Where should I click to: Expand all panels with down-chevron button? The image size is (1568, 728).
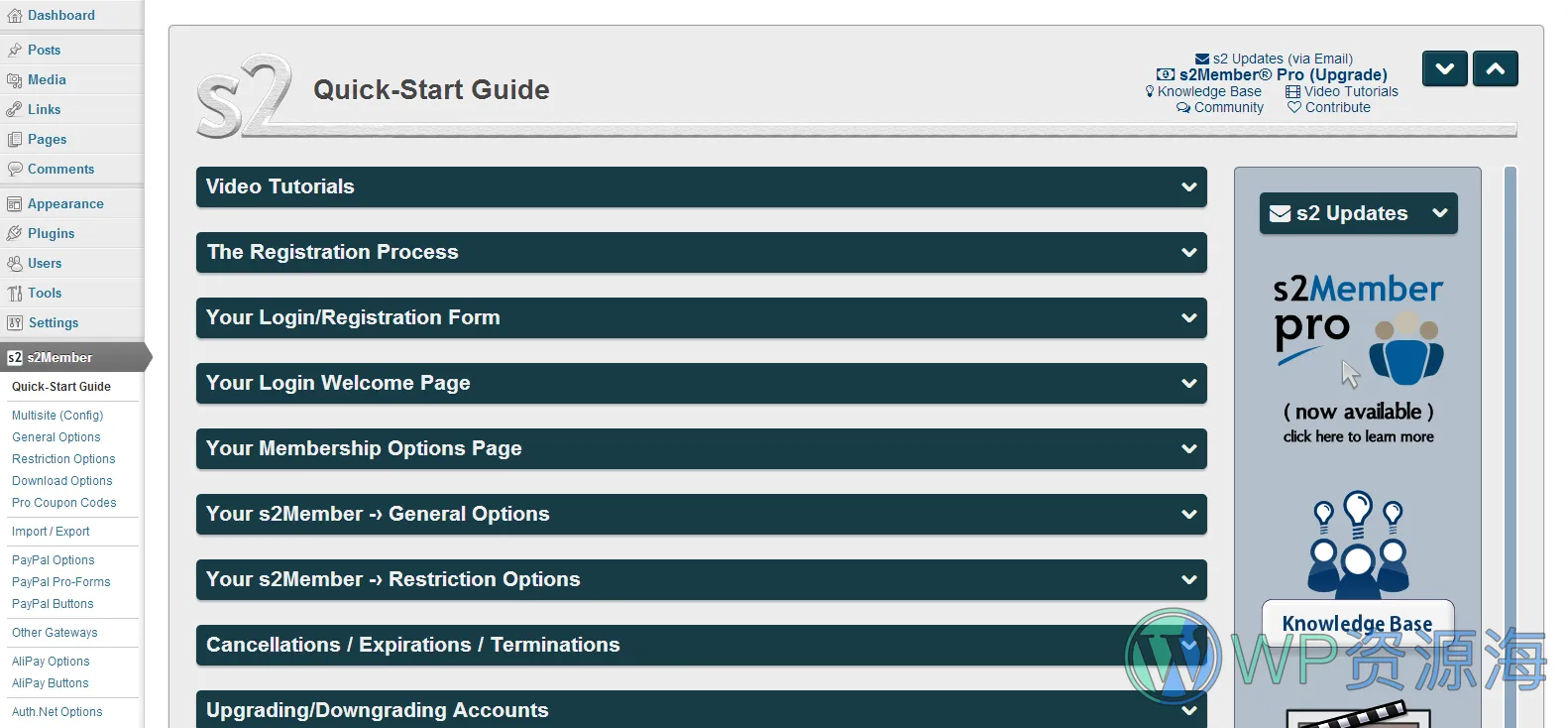pos(1445,68)
